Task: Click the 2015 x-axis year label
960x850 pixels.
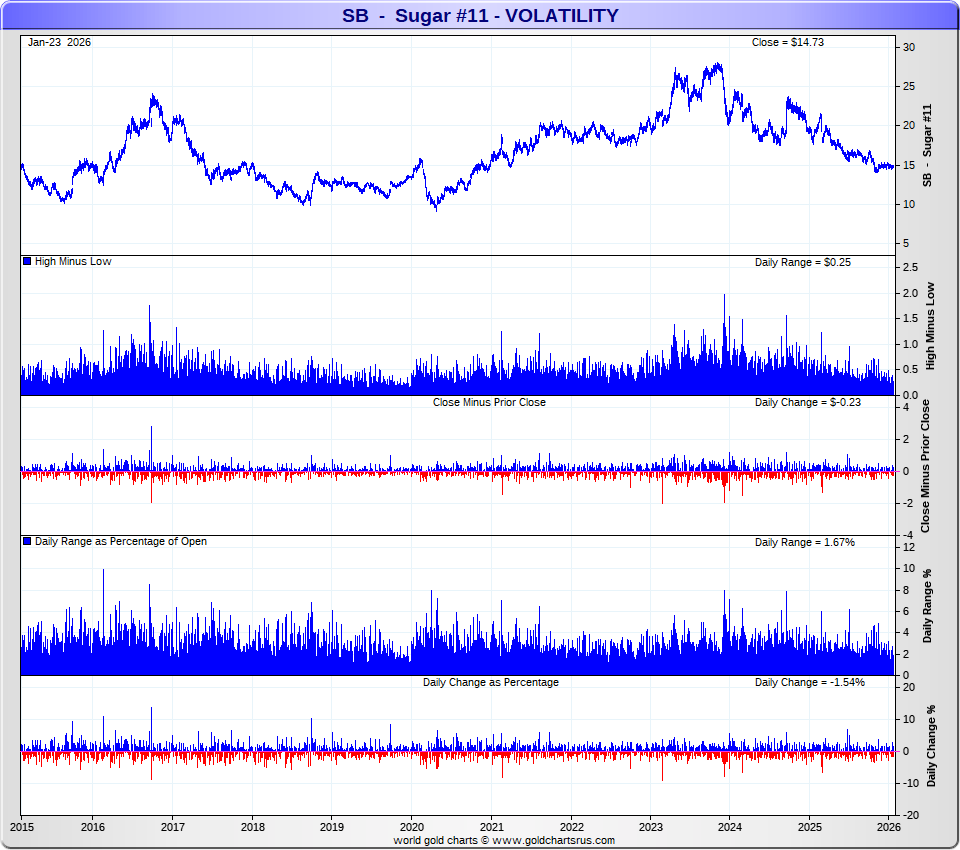Action: coord(22,827)
